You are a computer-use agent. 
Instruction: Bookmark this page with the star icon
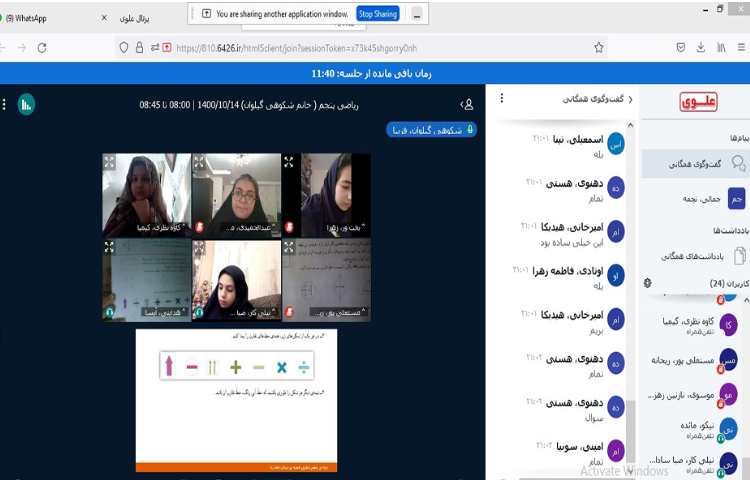[x=598, y=47]
